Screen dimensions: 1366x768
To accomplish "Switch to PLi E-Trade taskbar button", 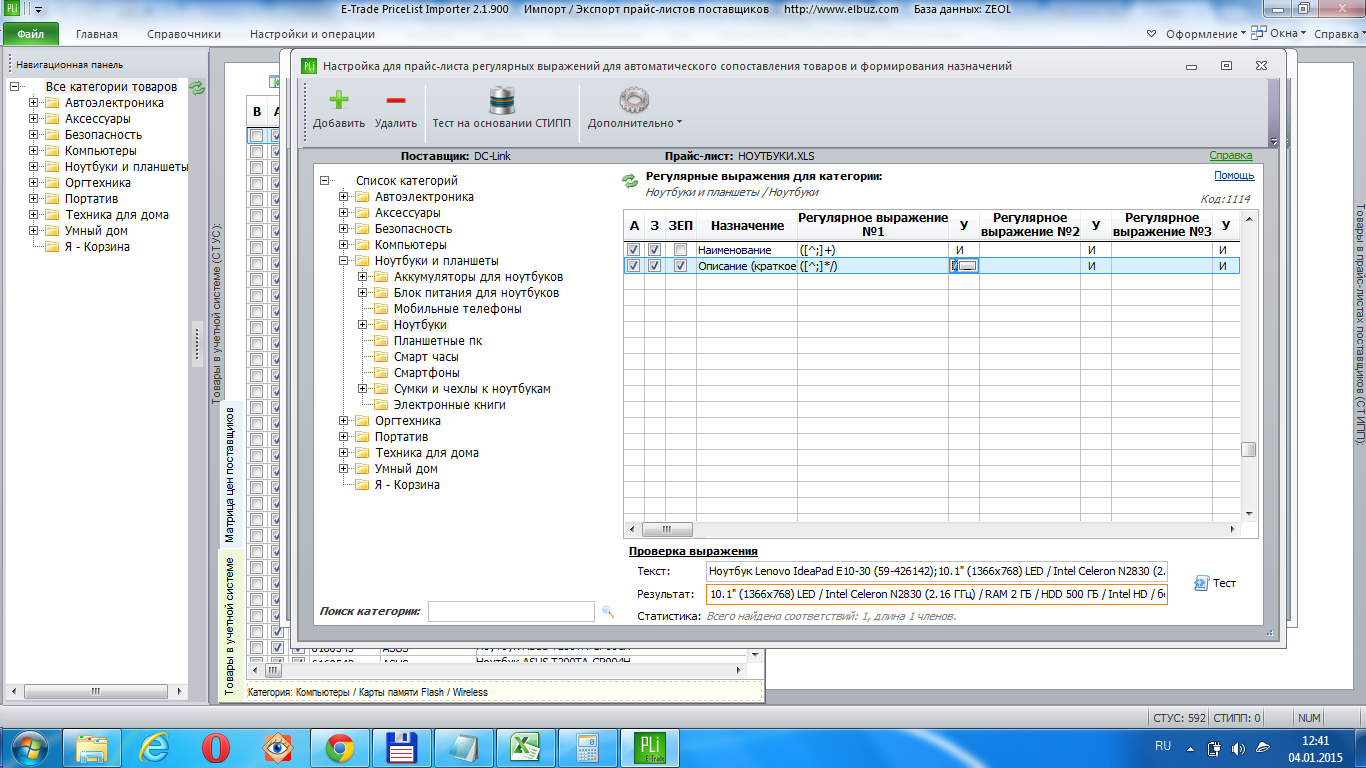I will 648,747.
